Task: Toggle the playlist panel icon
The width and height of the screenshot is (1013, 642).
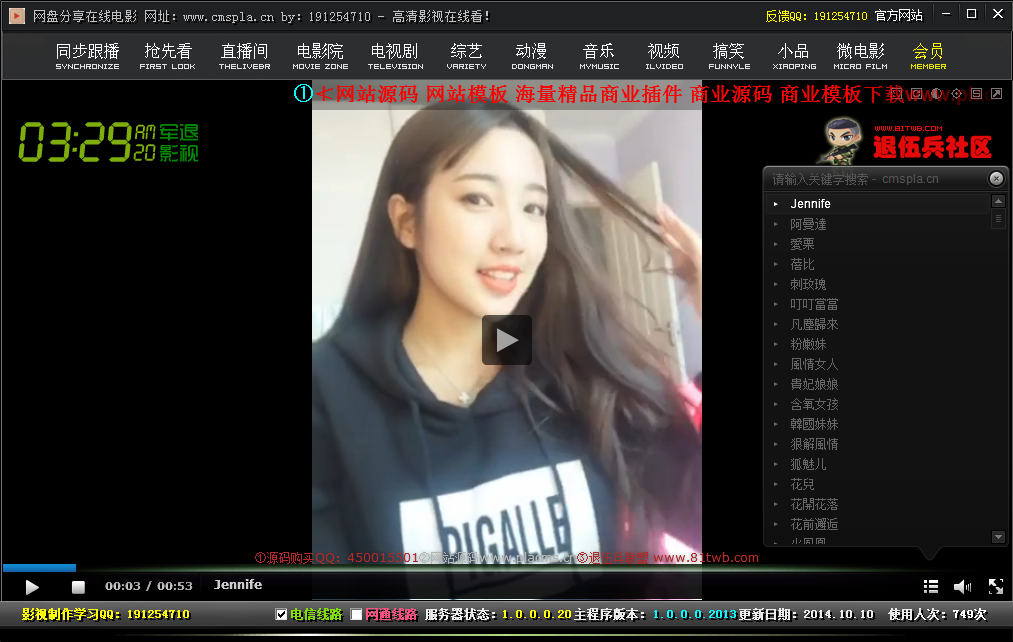Action: [x=931, y=586]
